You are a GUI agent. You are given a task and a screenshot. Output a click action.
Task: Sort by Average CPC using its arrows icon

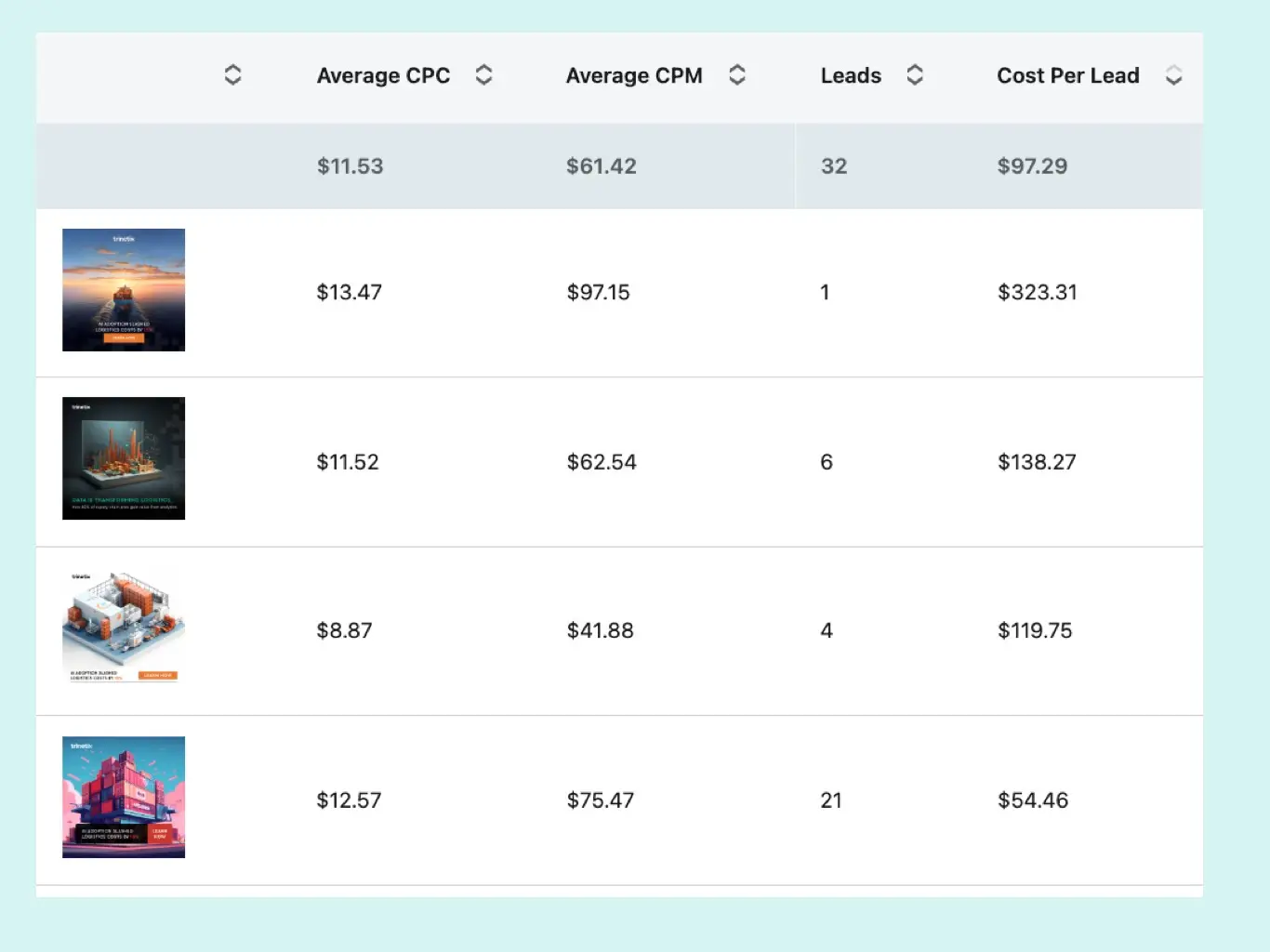click(483, 75)
